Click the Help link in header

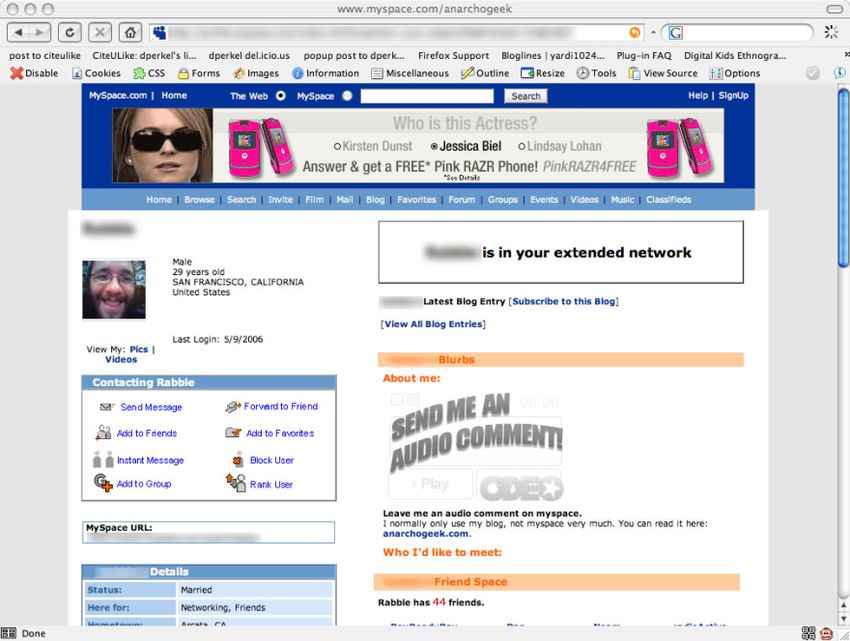pos(698,95)
